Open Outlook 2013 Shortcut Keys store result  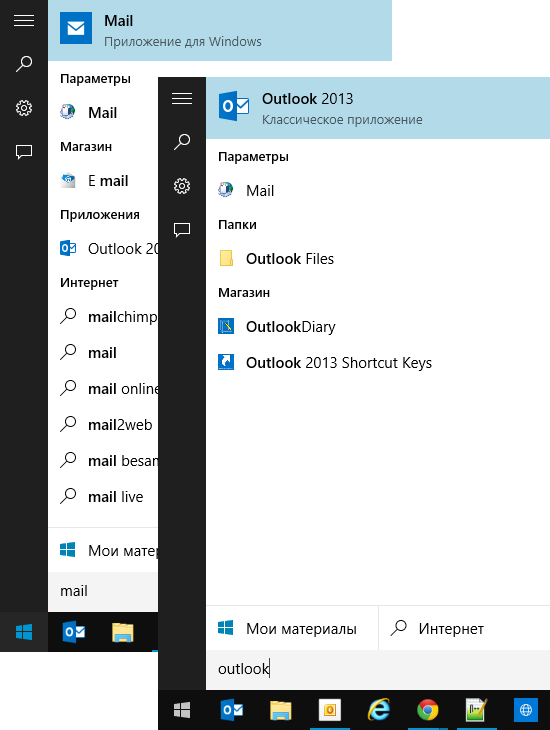coord(378,362)
